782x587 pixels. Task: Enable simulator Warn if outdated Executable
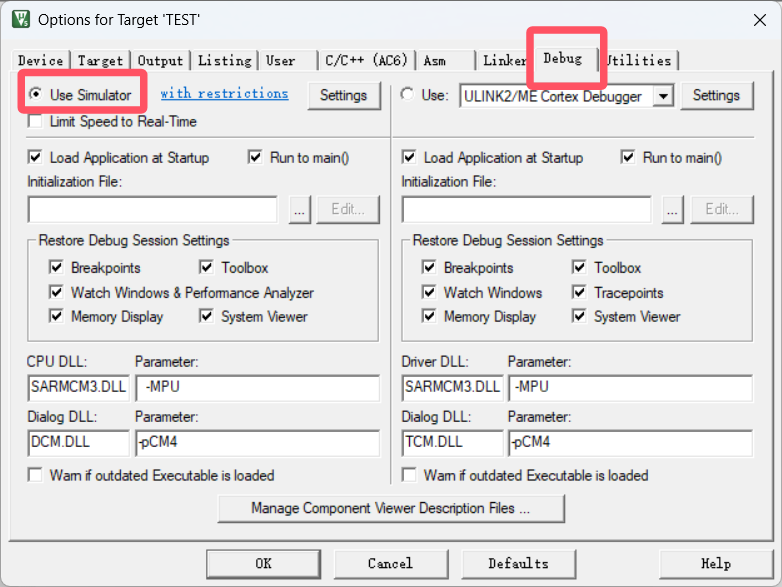35,475
